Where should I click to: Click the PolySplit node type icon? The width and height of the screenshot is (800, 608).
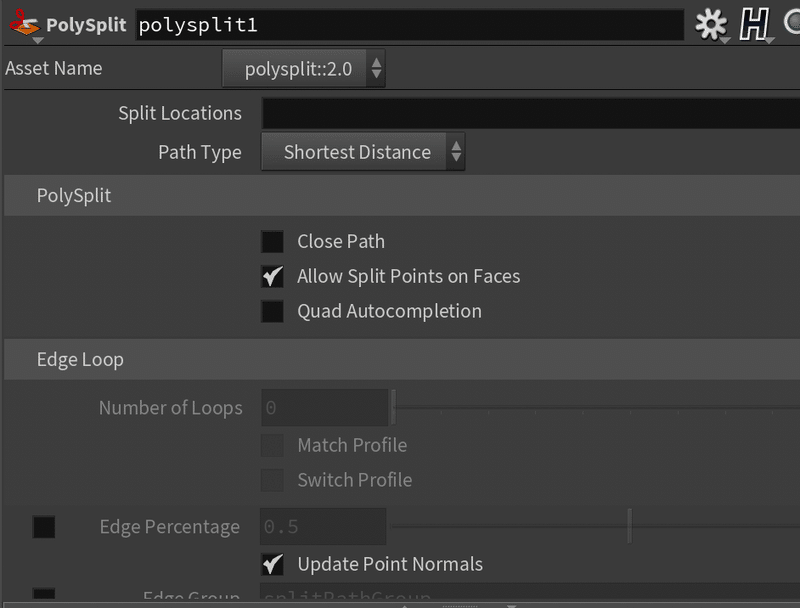pos(23,24)
